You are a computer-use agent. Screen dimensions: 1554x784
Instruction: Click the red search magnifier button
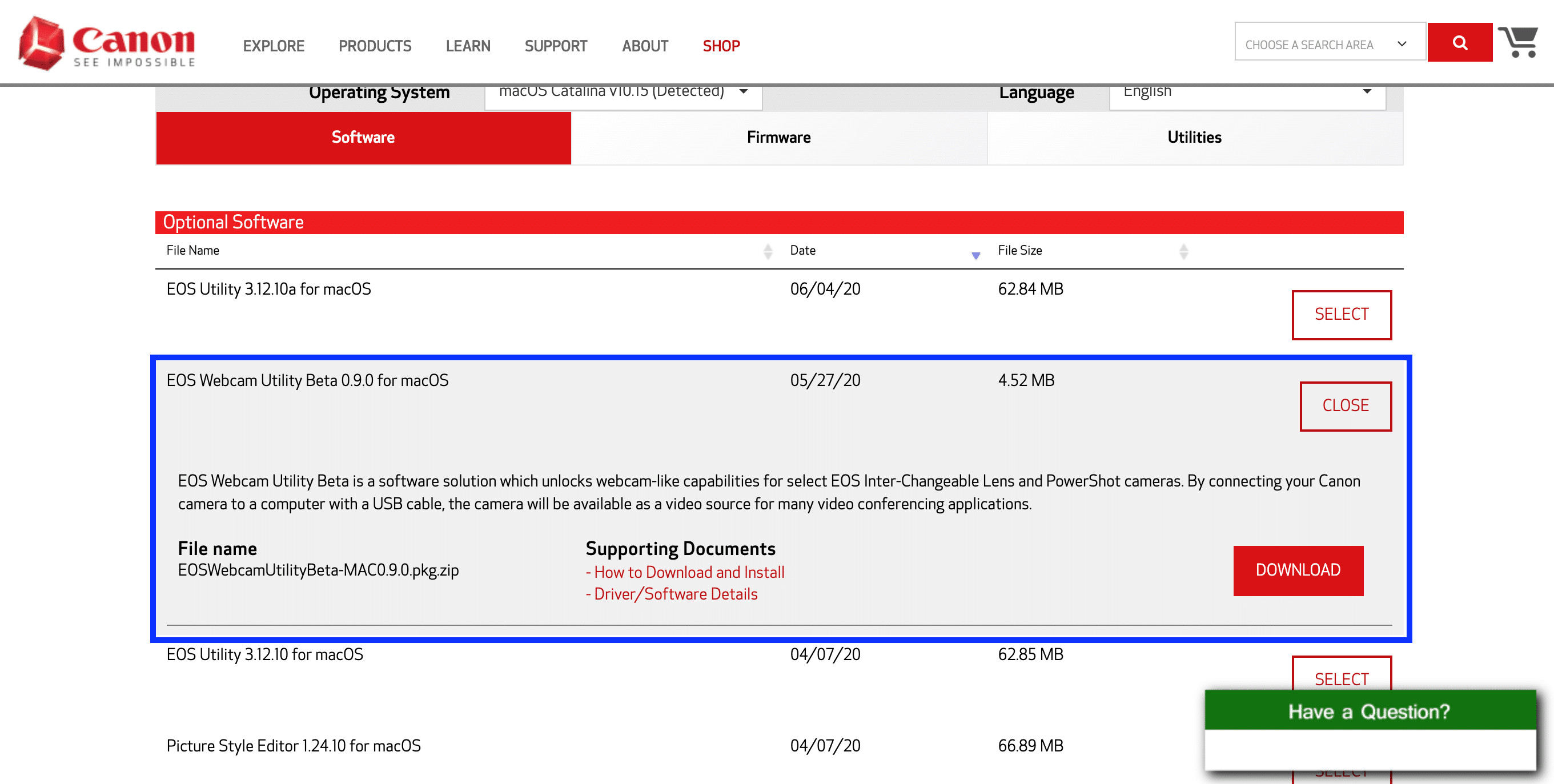1460,42
